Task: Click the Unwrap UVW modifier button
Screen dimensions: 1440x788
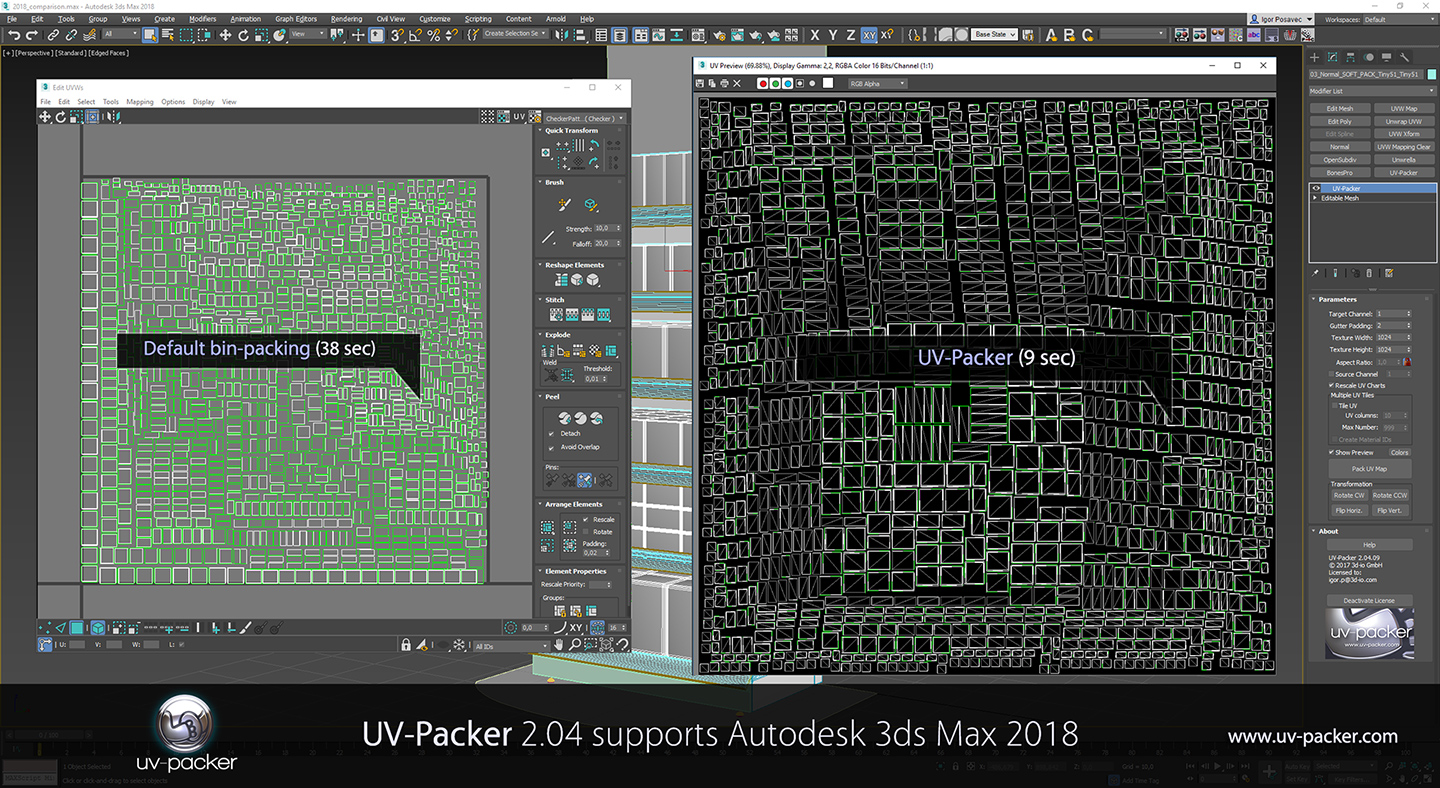Action: 1403,122
